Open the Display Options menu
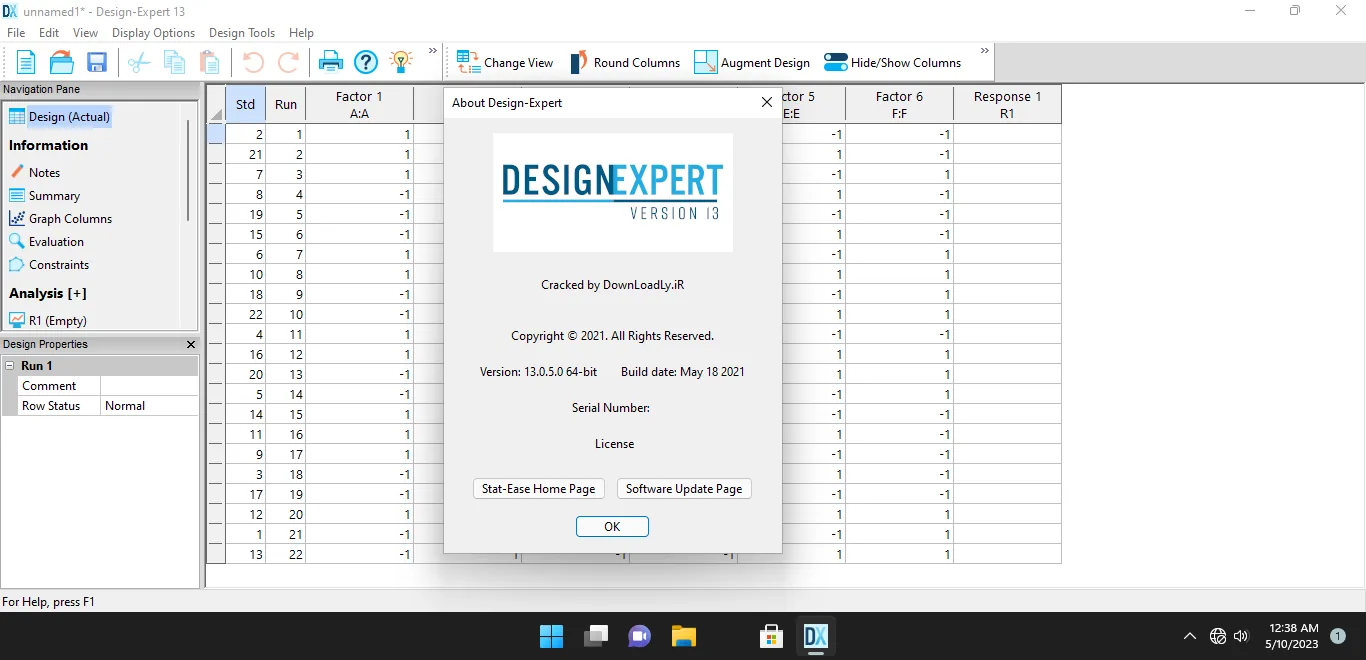The height and width of the screenshot is (660, 1366). point(153,33)
